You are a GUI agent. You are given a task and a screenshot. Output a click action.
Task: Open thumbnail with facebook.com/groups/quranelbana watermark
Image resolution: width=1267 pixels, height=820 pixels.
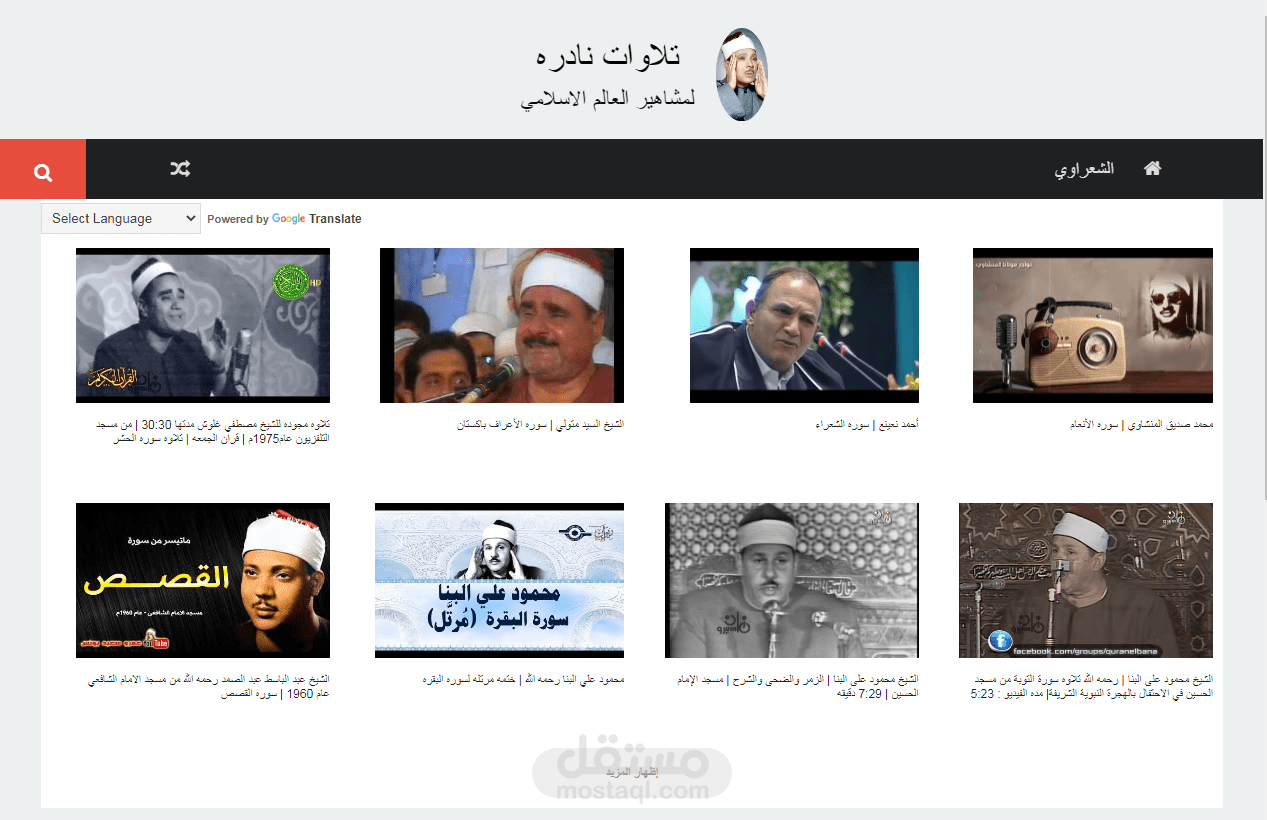coord(1086,580)
